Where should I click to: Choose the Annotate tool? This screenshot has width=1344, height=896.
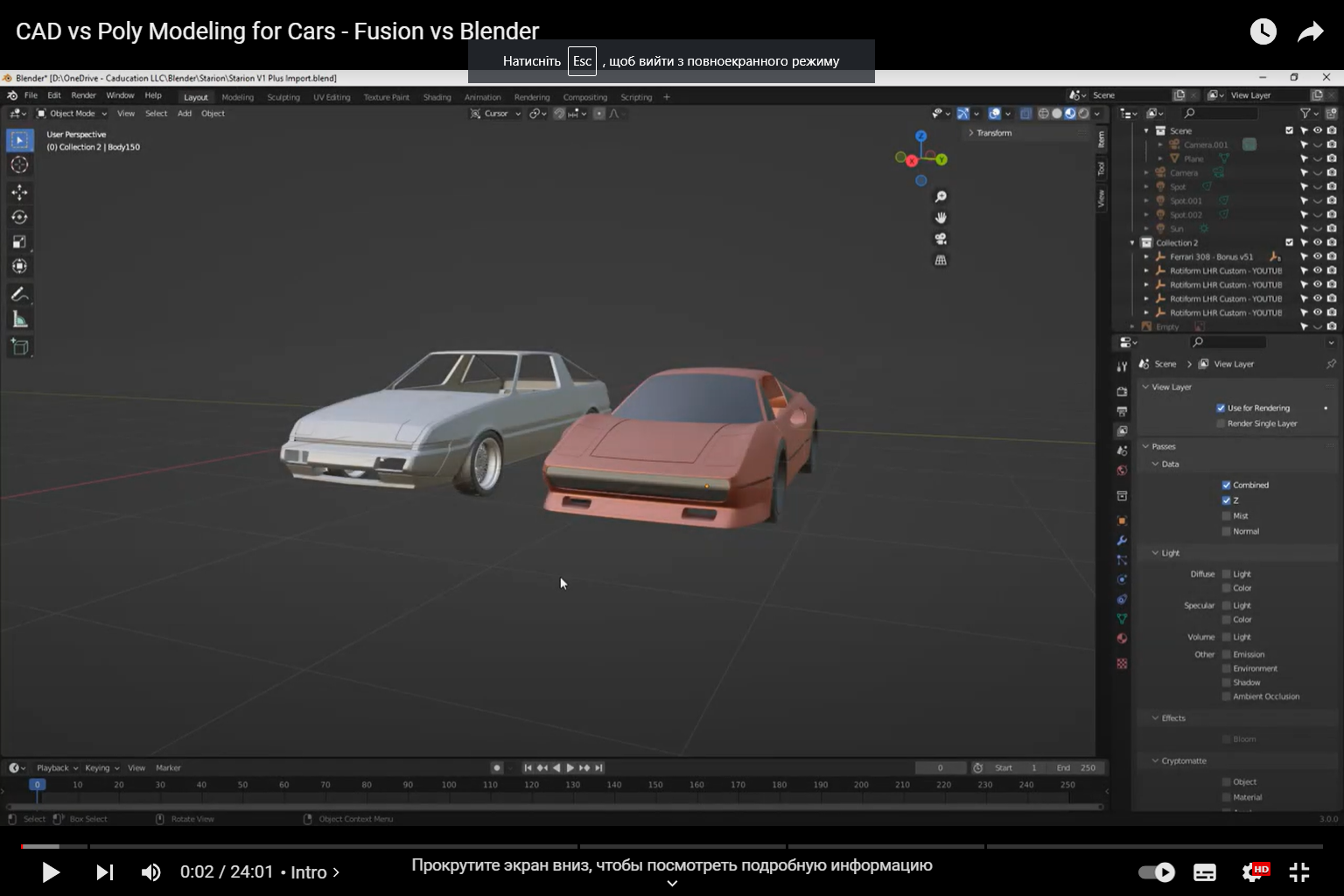[19, 294]
